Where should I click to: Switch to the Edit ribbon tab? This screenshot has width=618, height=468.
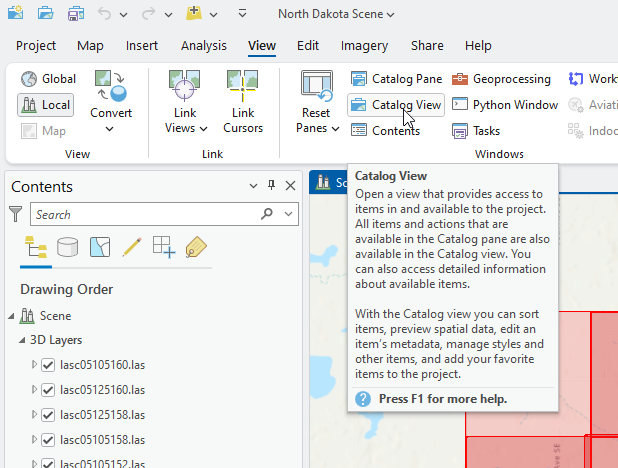[308, 46]
